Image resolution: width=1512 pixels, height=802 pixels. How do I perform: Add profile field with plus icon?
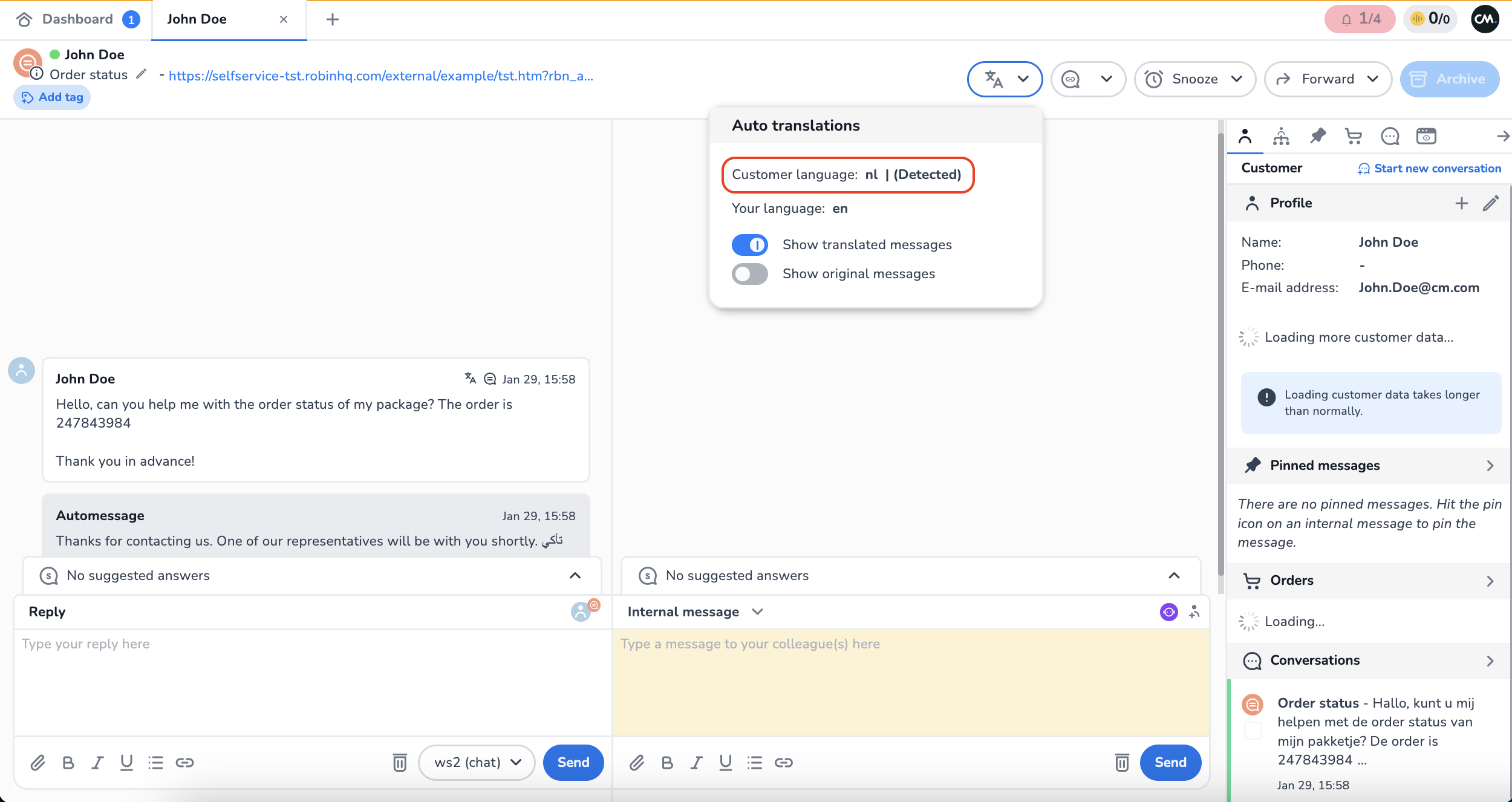click(1461, 203)
